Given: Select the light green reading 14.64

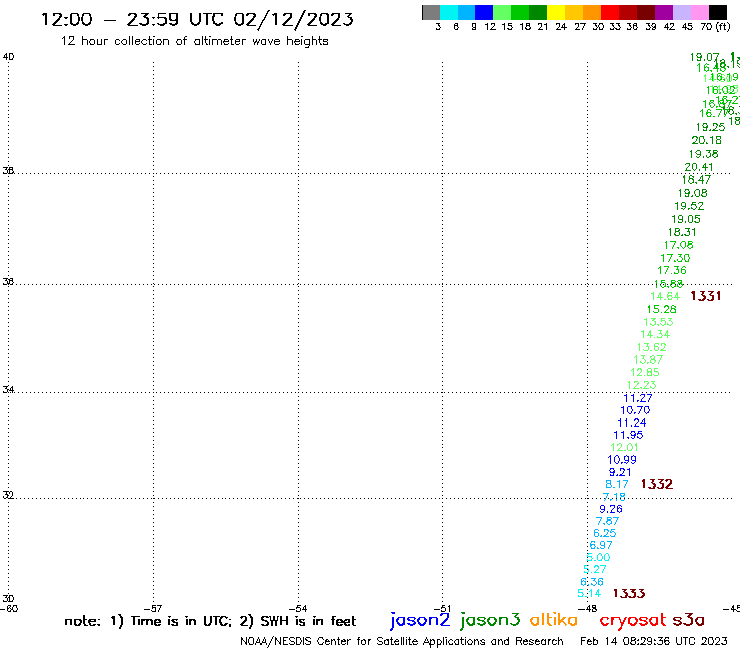Looking at the screenshot, I should pos(665,296).
